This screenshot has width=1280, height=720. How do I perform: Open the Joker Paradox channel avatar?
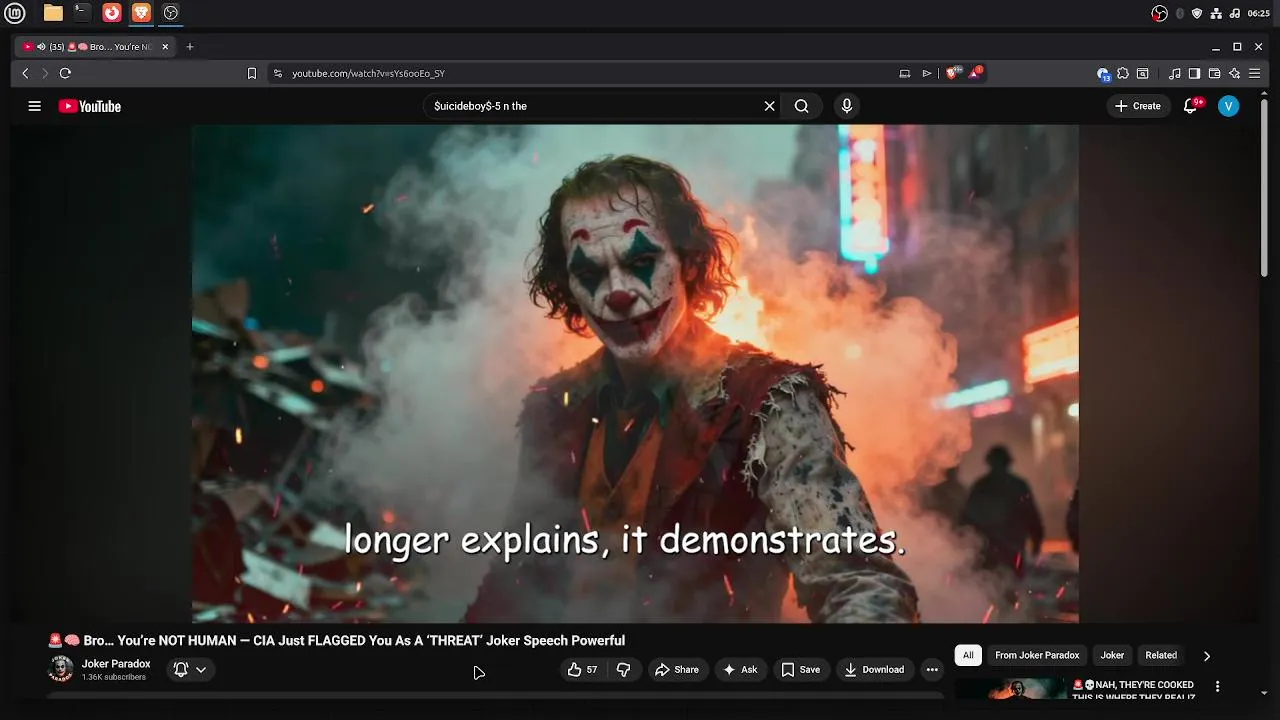[x=61, y=669]
